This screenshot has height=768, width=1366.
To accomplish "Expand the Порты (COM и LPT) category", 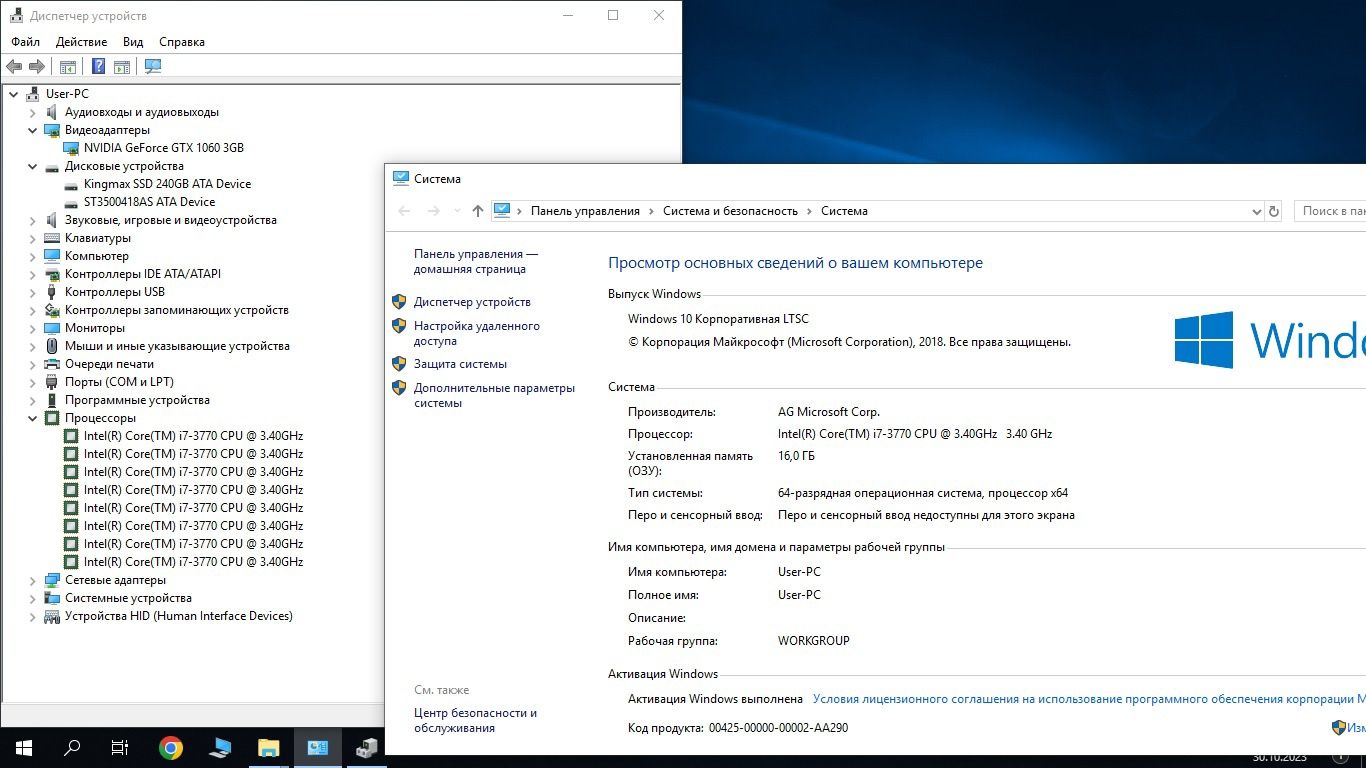I will (x=32, y=382).
